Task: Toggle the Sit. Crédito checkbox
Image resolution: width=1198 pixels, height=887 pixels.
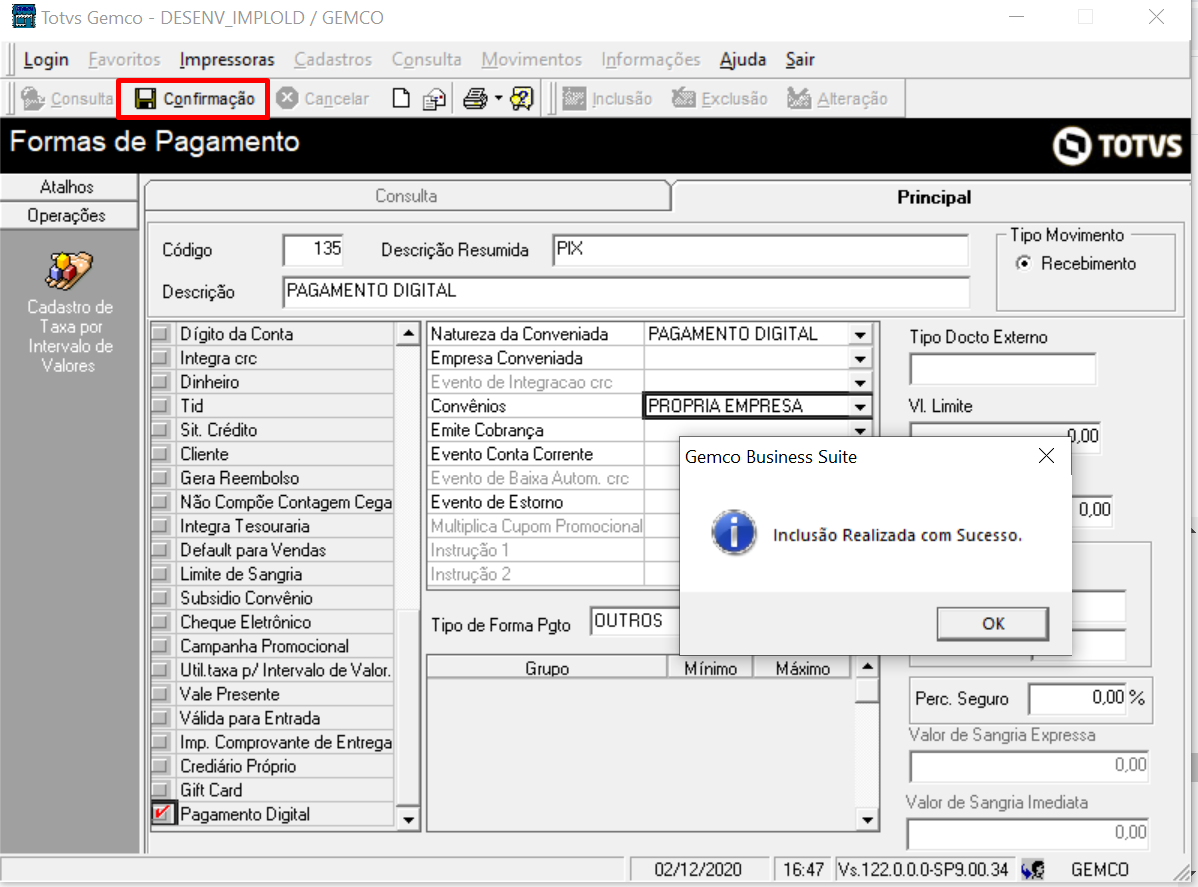Action: (160, 429)
